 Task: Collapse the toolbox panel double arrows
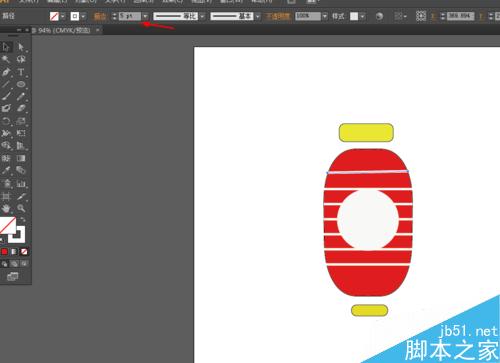[19, 30]
